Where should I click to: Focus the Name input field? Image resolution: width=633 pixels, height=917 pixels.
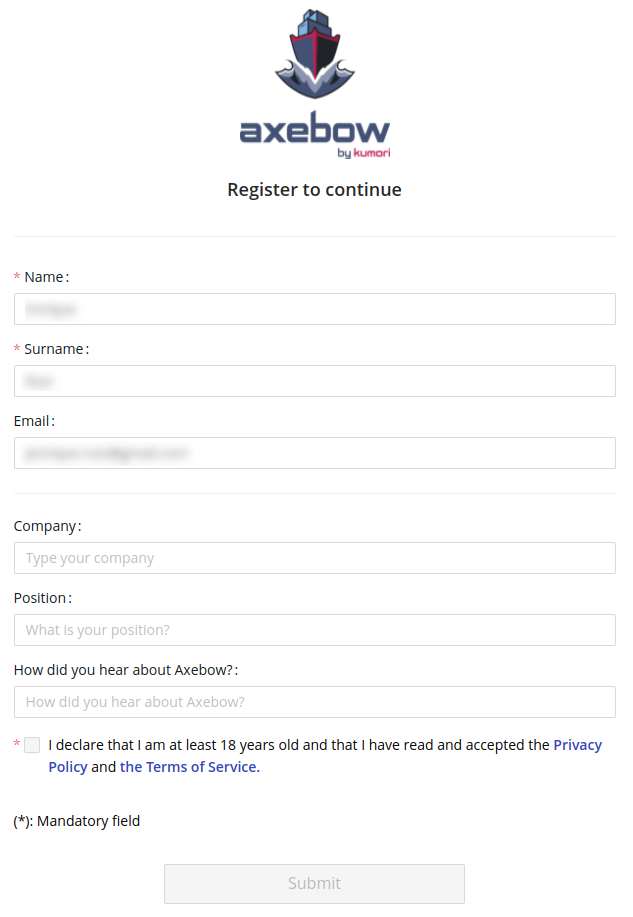coord(315,309)
